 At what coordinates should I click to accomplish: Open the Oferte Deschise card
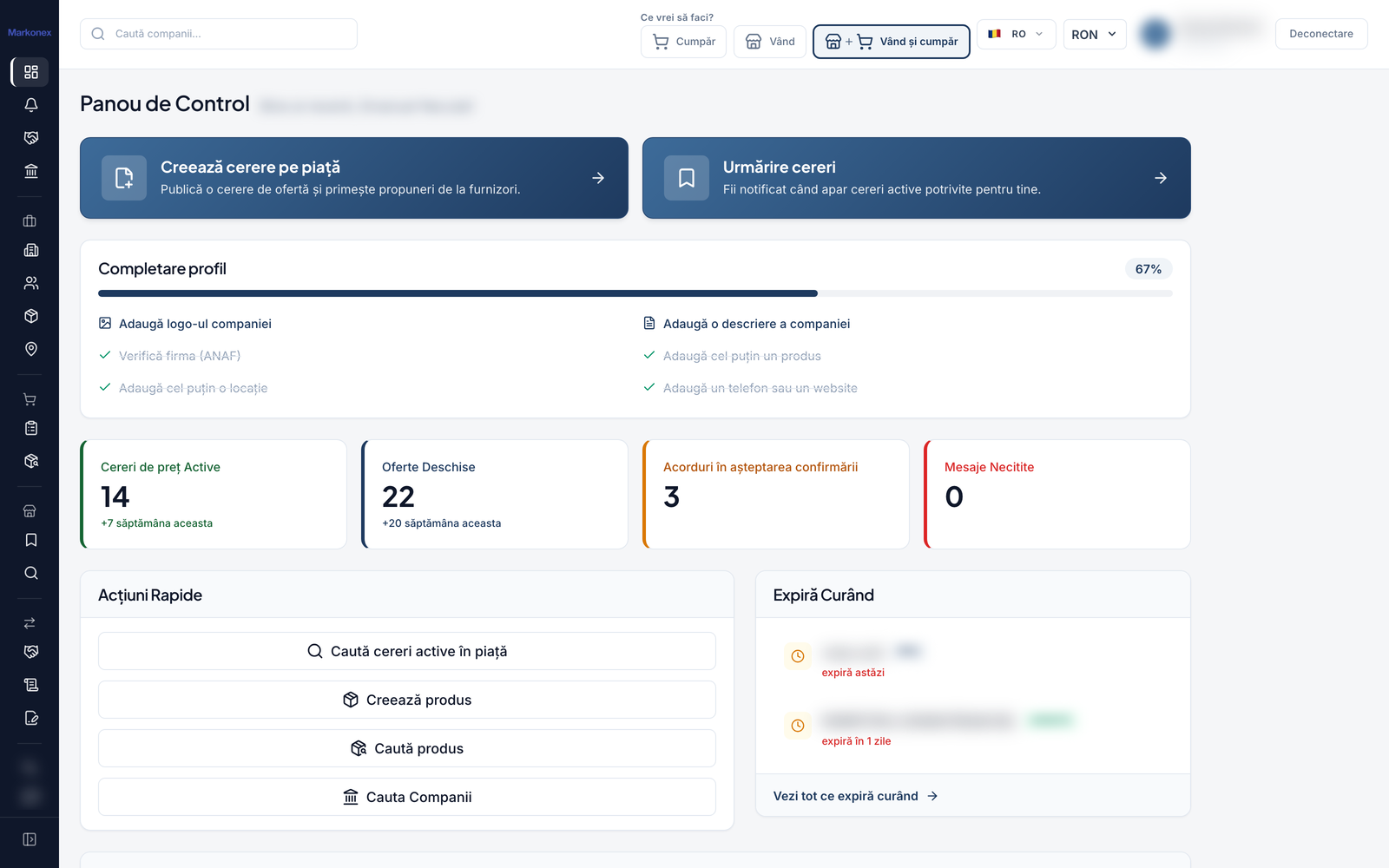[495, 494]
